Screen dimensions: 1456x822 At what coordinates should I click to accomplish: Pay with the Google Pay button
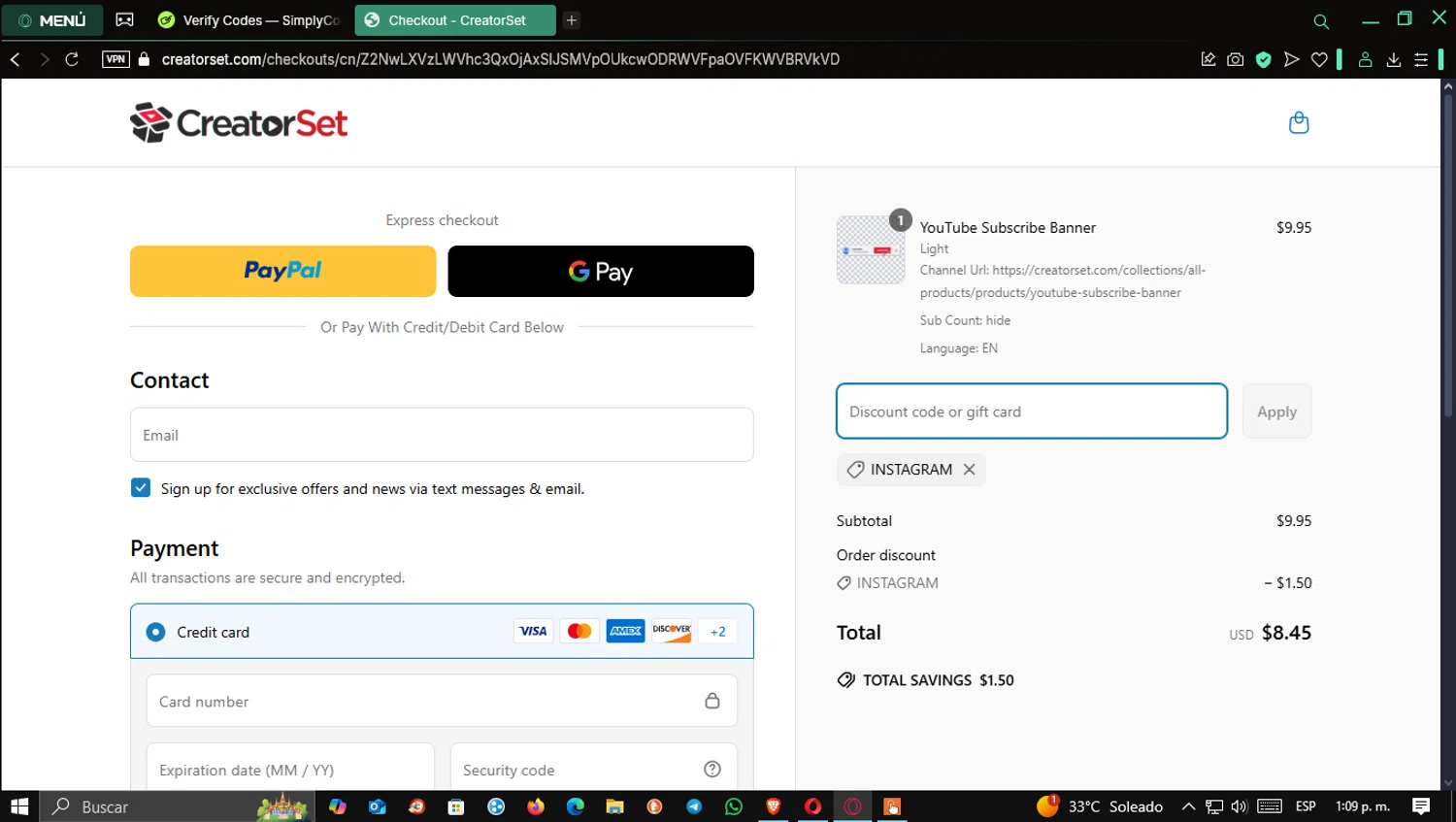click(x=601, y=271)
